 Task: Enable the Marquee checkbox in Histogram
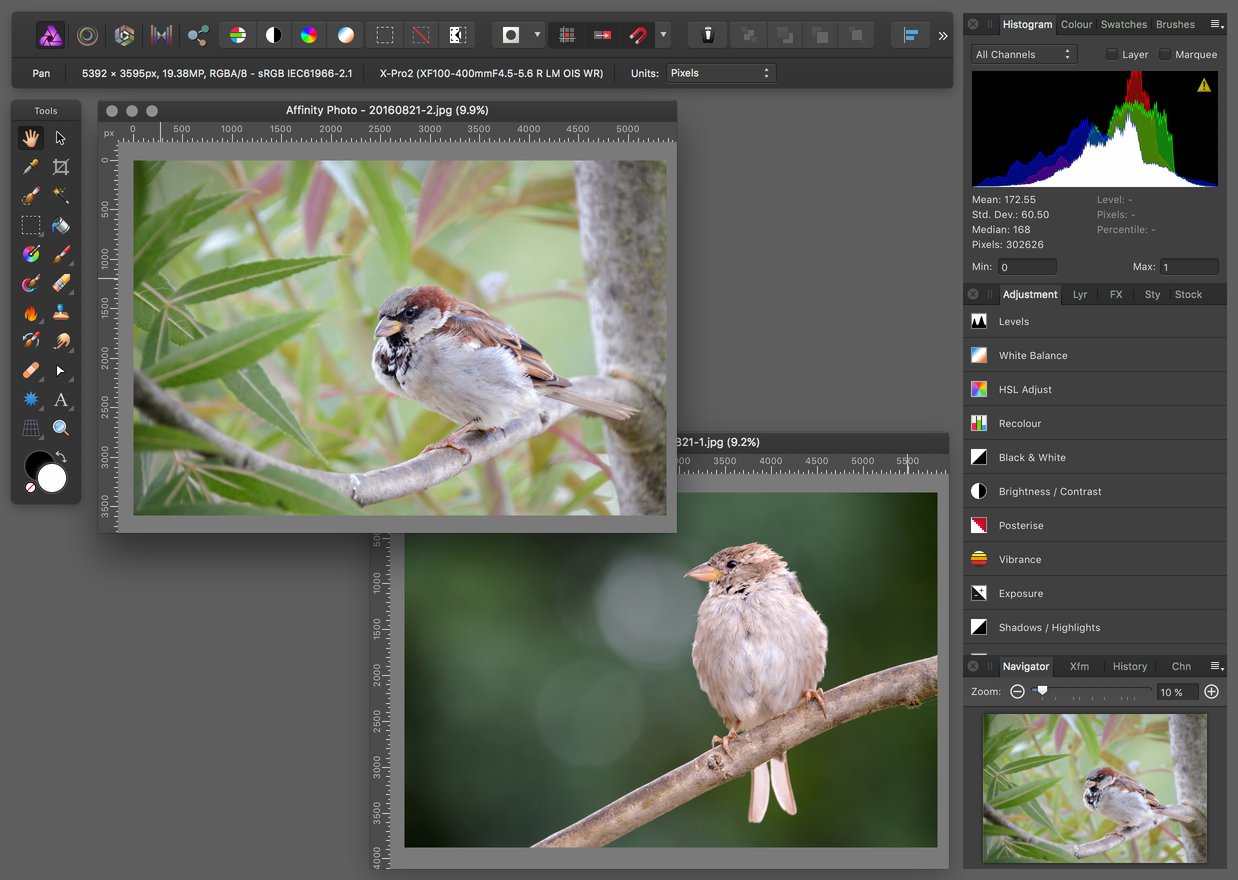tap(1165, 54)
